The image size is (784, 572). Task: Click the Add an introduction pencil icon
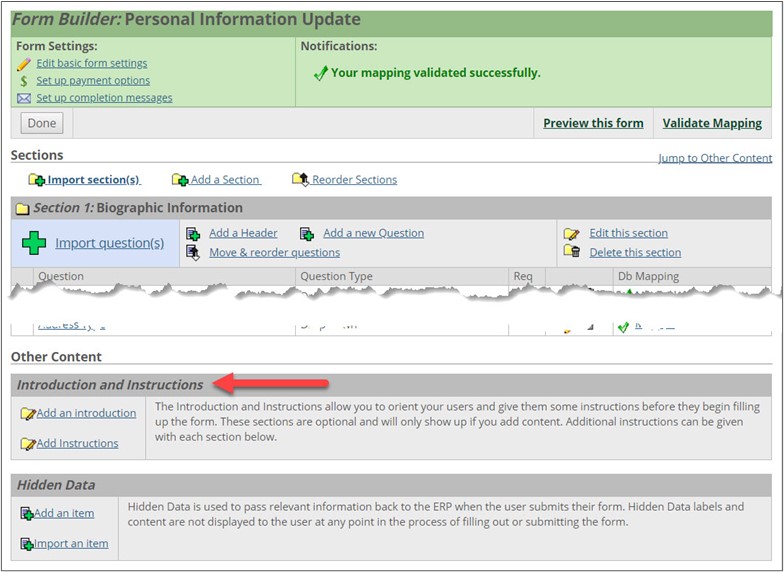28,414
